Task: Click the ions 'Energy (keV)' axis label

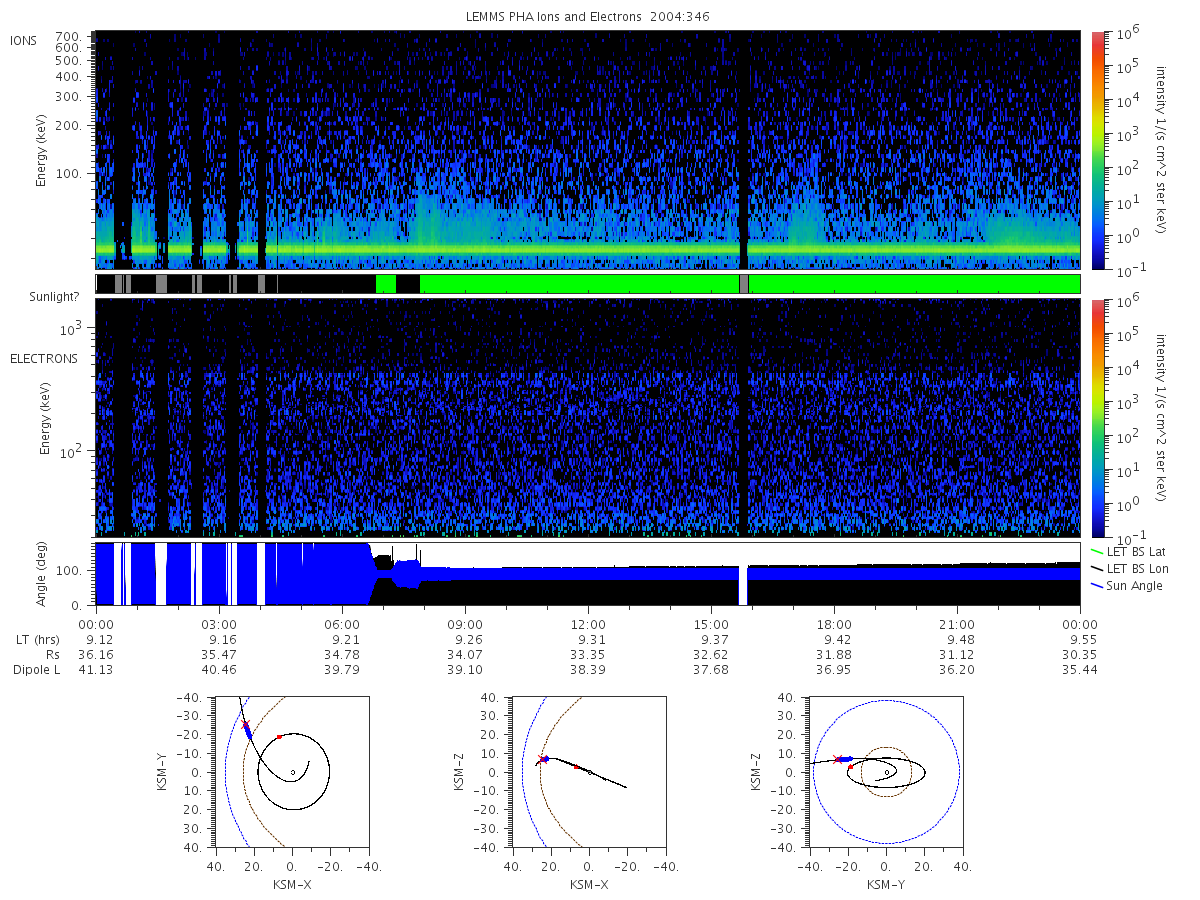Action: coord(43,151)
